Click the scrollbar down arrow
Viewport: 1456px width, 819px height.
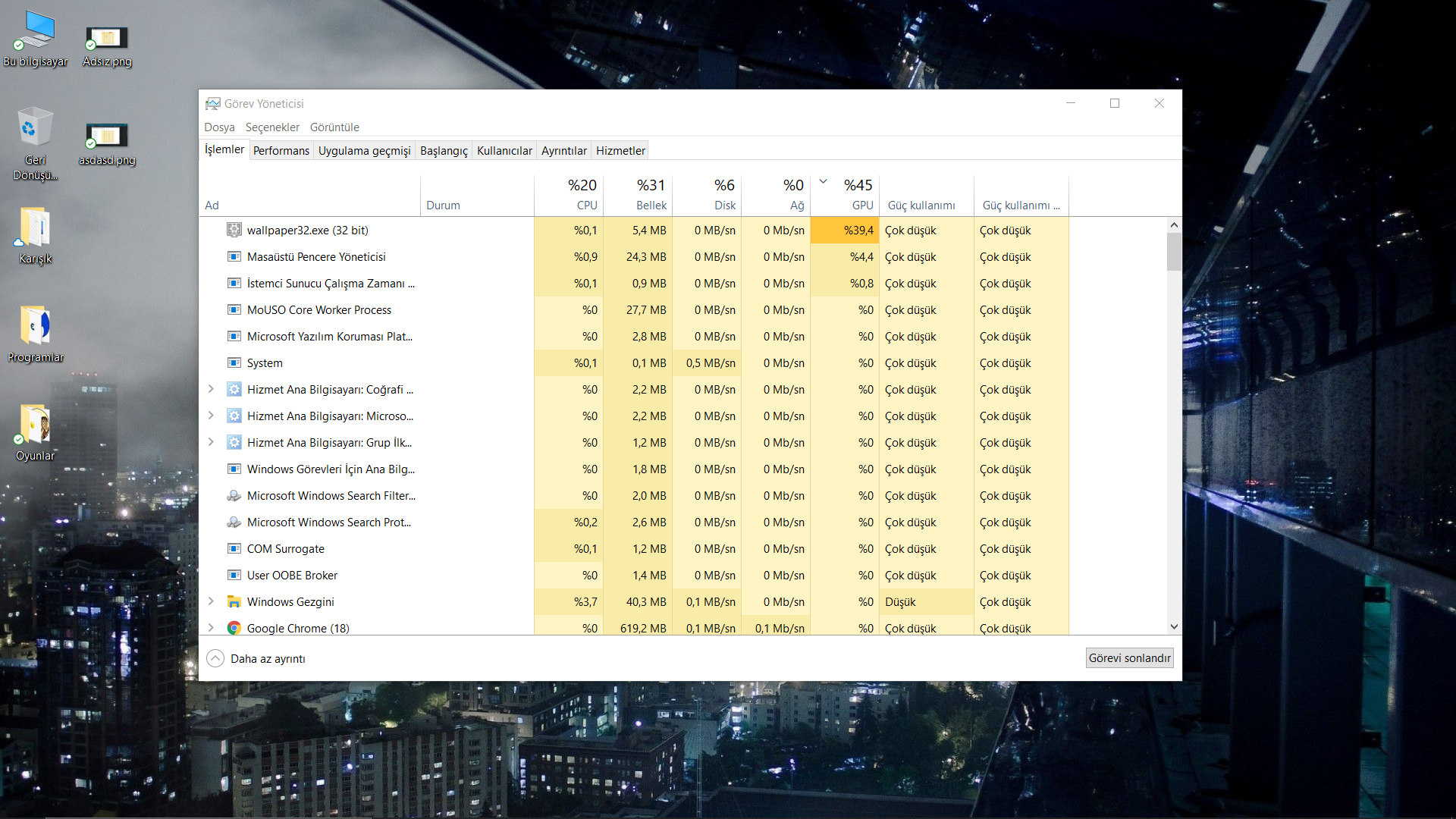[x=1174, y=626]
